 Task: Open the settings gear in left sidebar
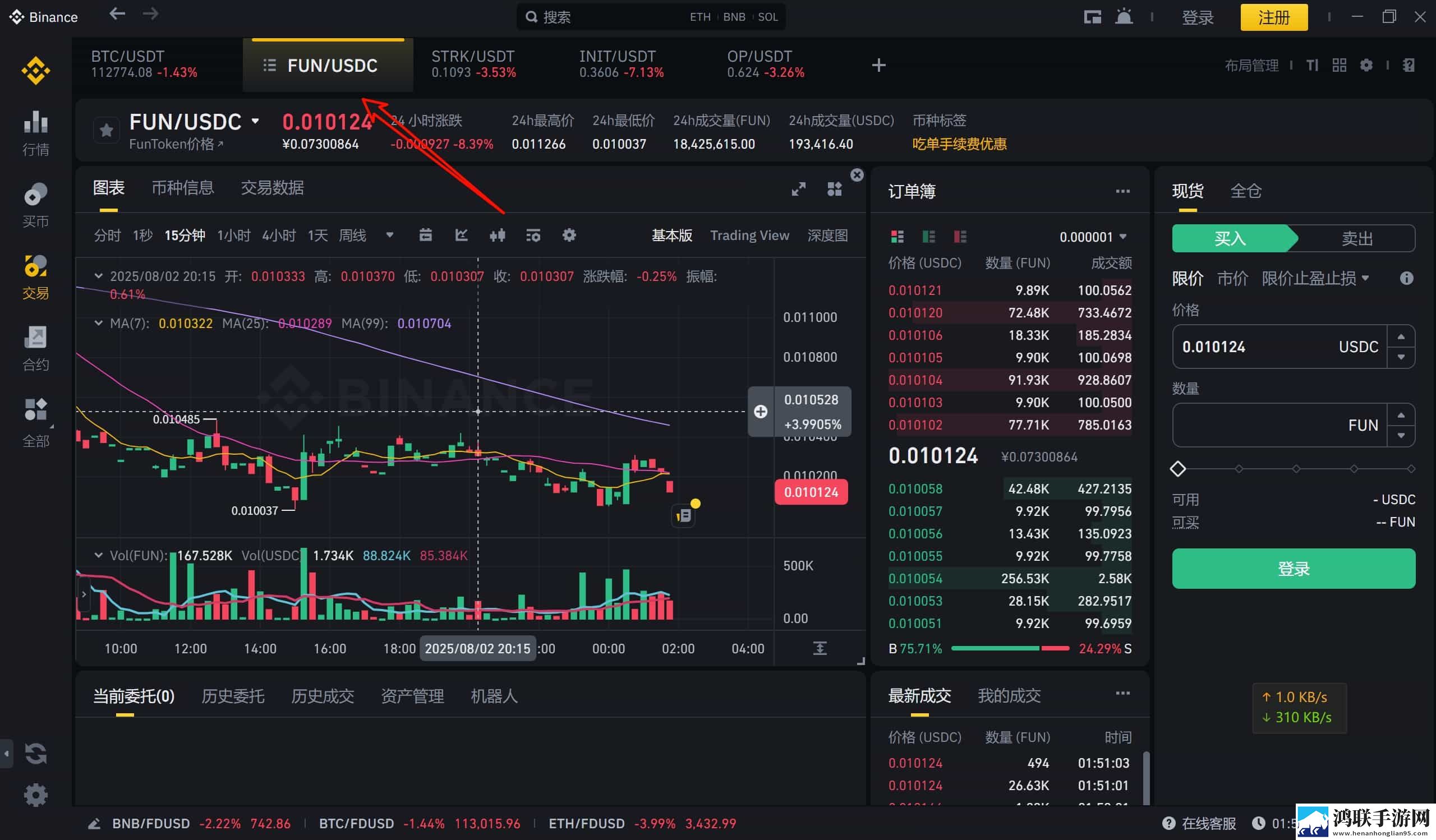35,795
